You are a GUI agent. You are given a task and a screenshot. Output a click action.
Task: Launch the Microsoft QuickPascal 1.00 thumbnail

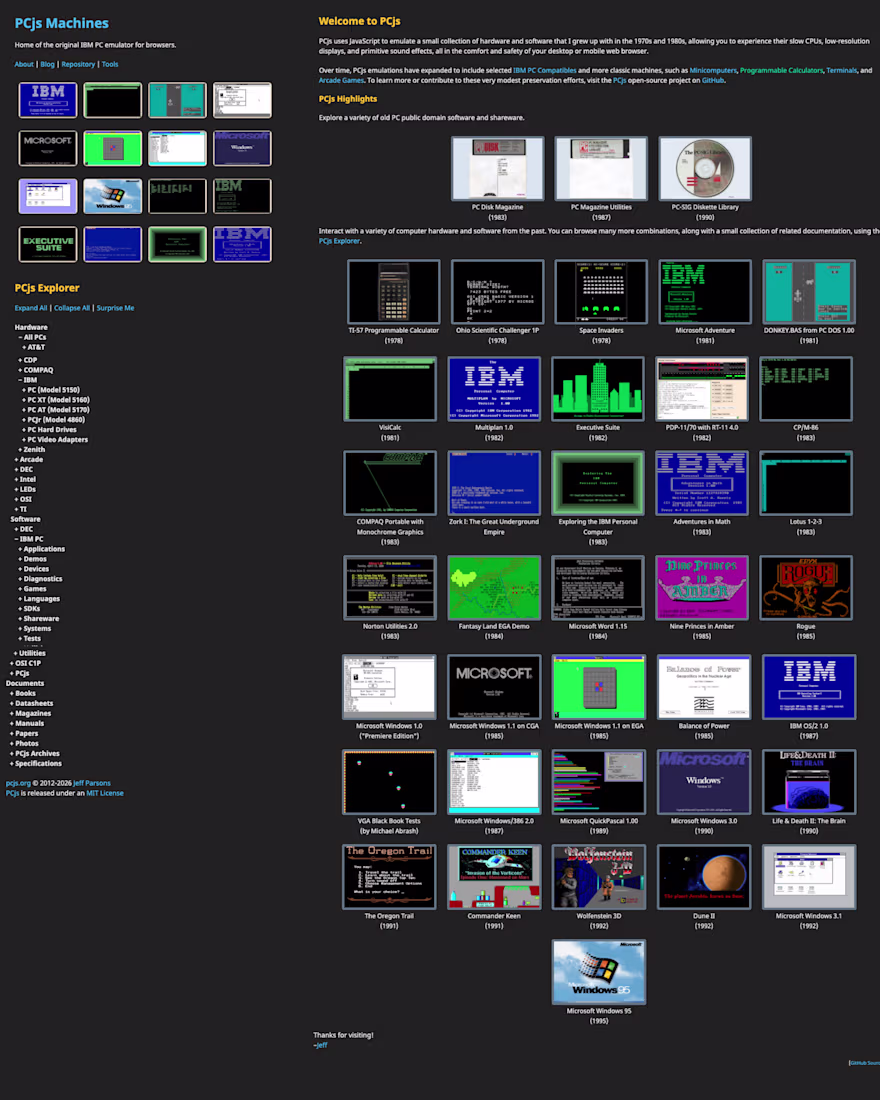[x=599, y=782]
